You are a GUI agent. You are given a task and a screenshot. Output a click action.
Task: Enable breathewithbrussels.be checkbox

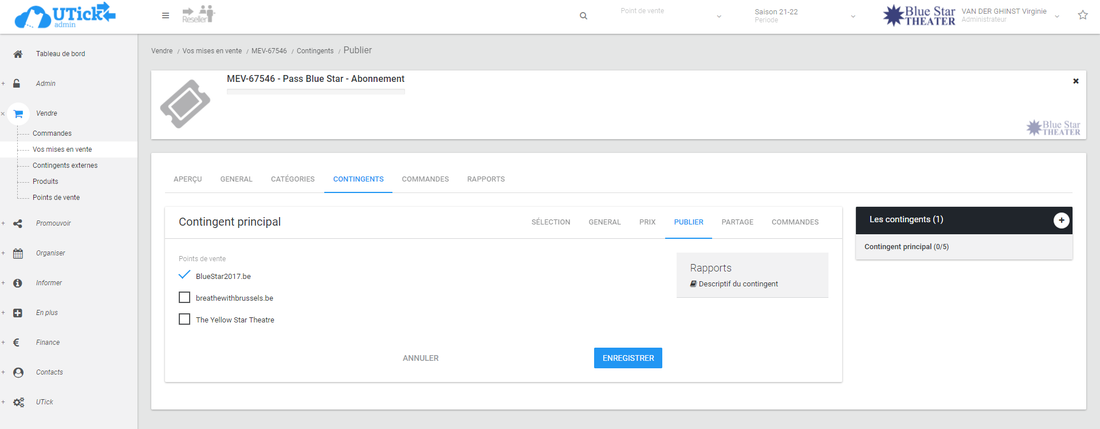184,298
